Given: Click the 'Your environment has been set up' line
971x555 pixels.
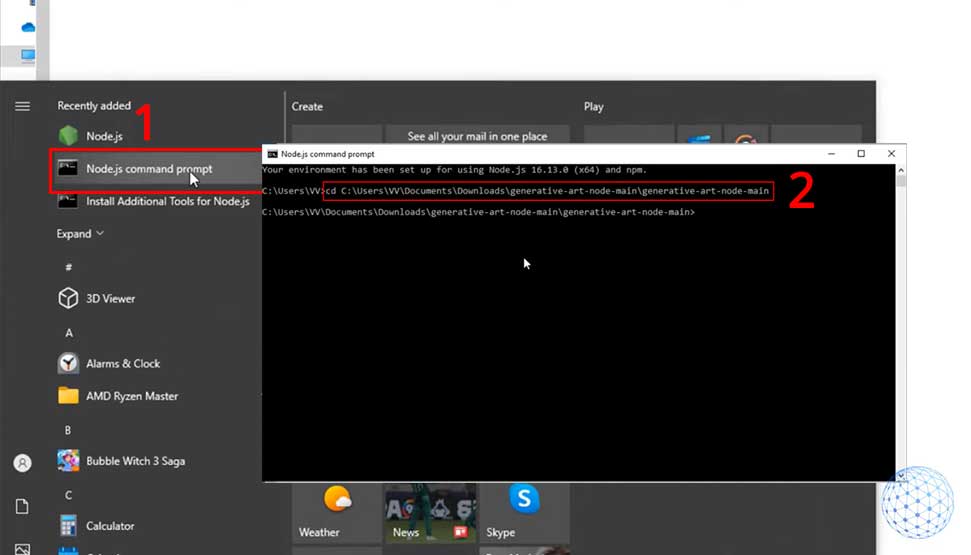Looking at the screenshot, I should 455,170.
